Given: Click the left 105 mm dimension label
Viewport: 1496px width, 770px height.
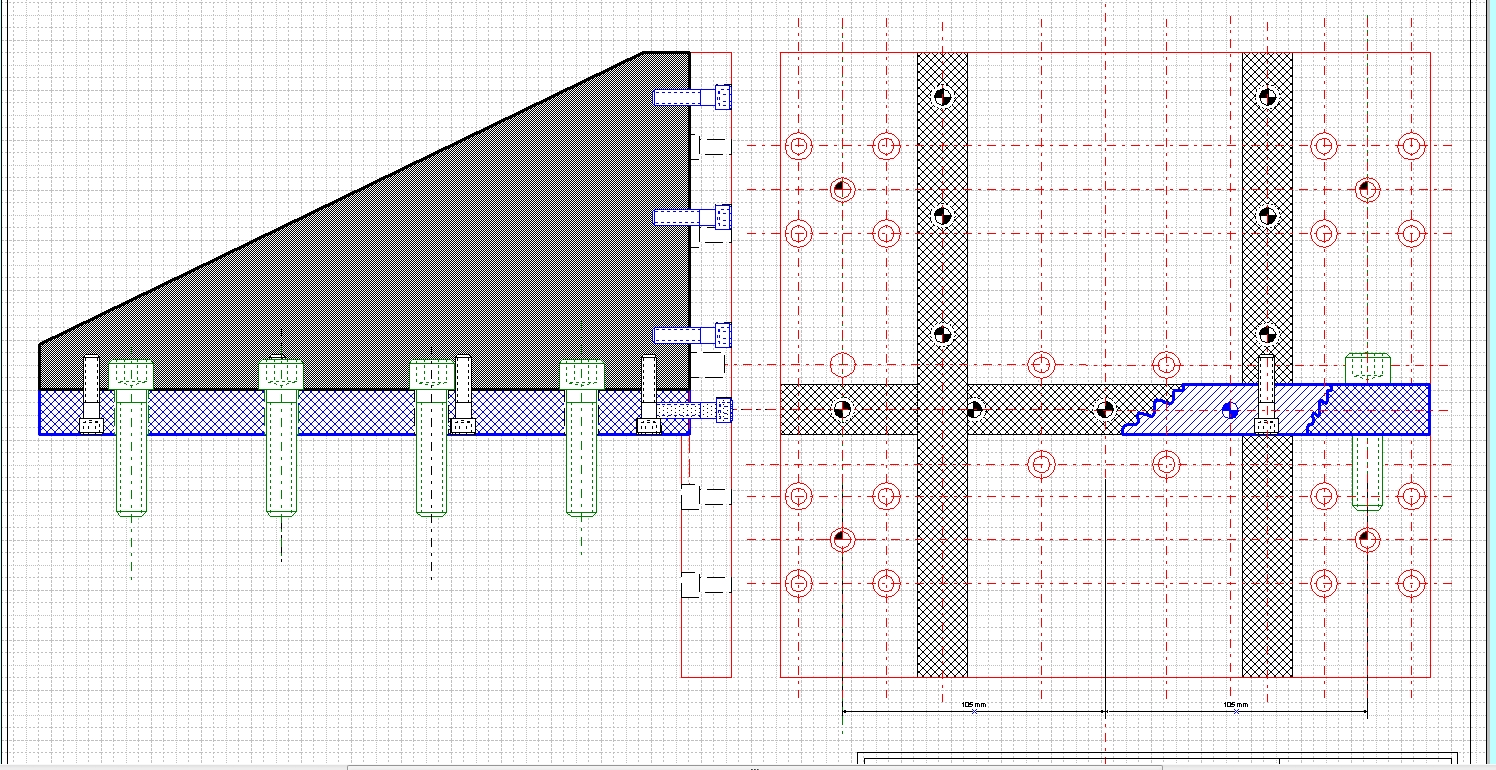Looking at the screenshot, I should click(973, 705).
